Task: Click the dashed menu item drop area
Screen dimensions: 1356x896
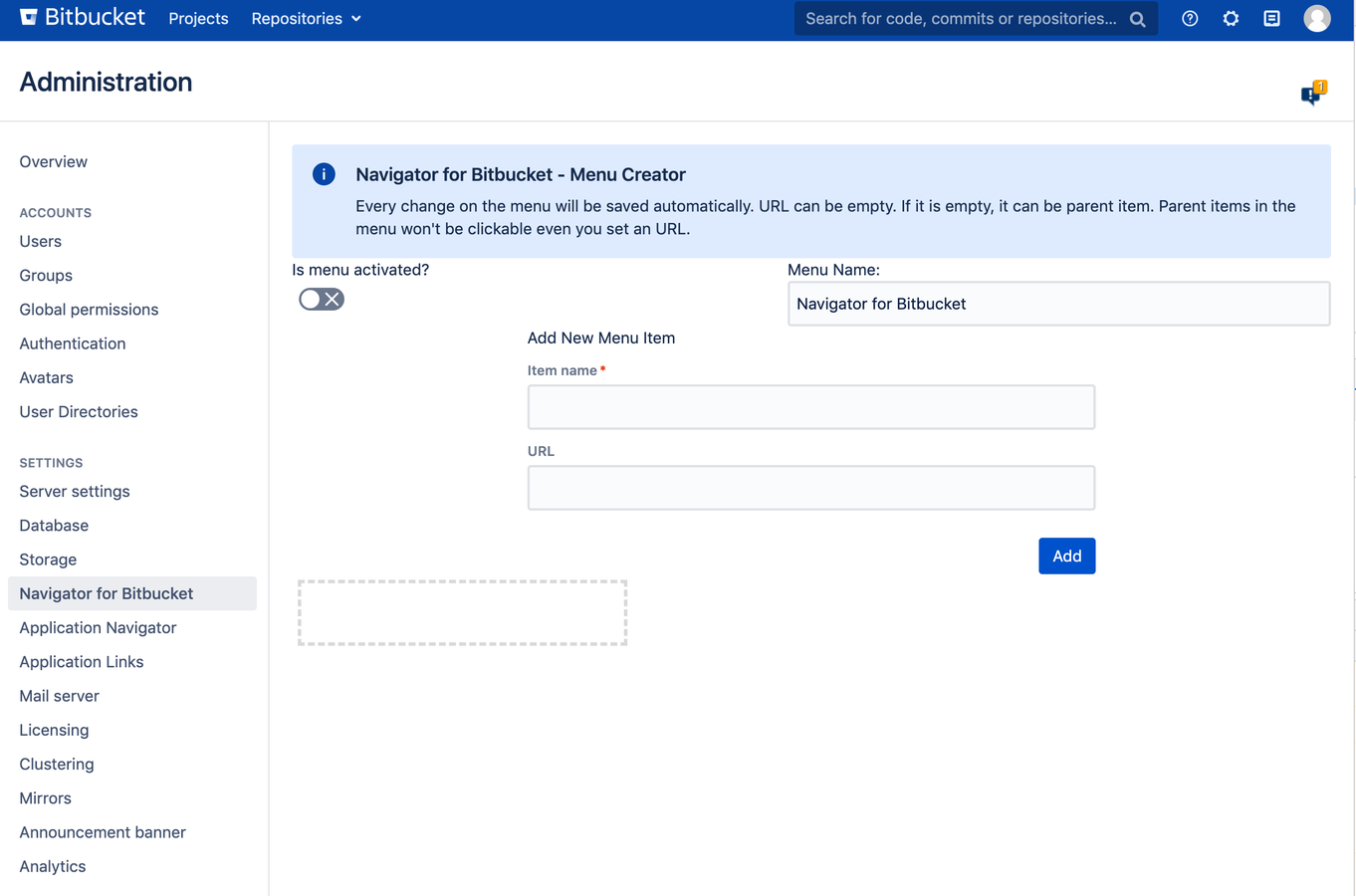Action: (462, 613)
